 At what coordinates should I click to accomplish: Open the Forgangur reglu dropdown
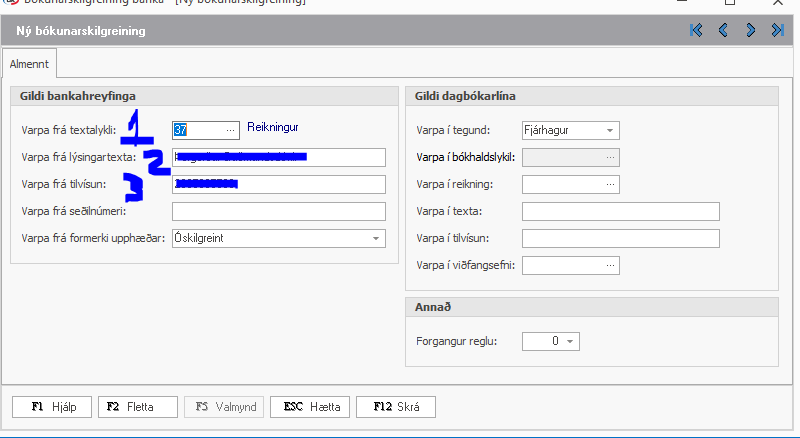pos(569,342)
